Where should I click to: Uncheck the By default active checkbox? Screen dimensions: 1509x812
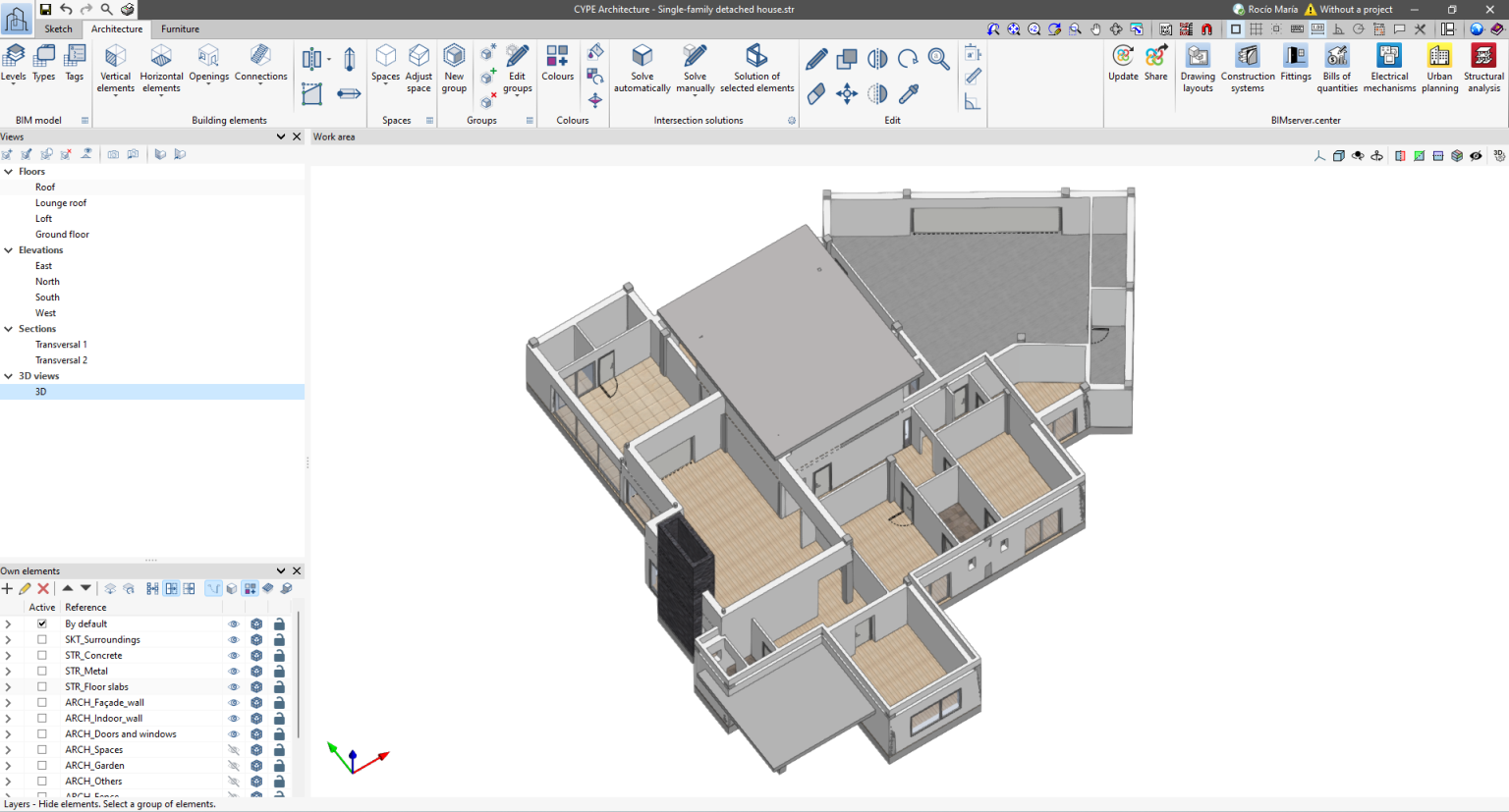pos(42,623)
